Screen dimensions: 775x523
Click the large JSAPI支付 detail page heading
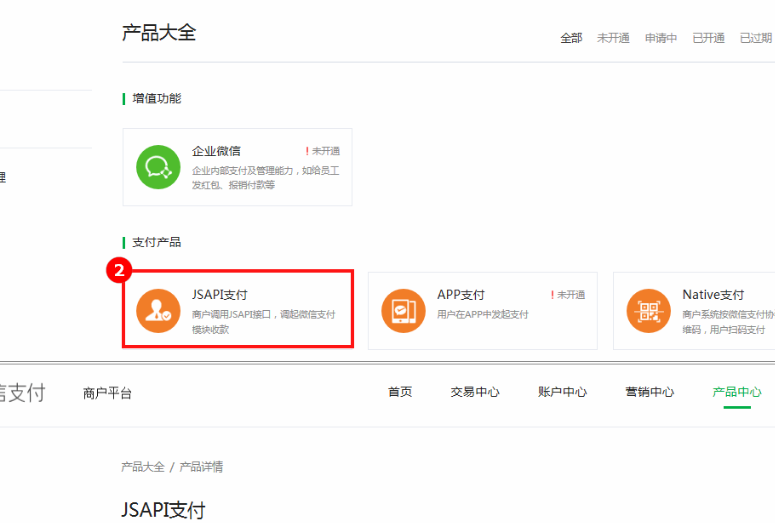pos(163,510)
